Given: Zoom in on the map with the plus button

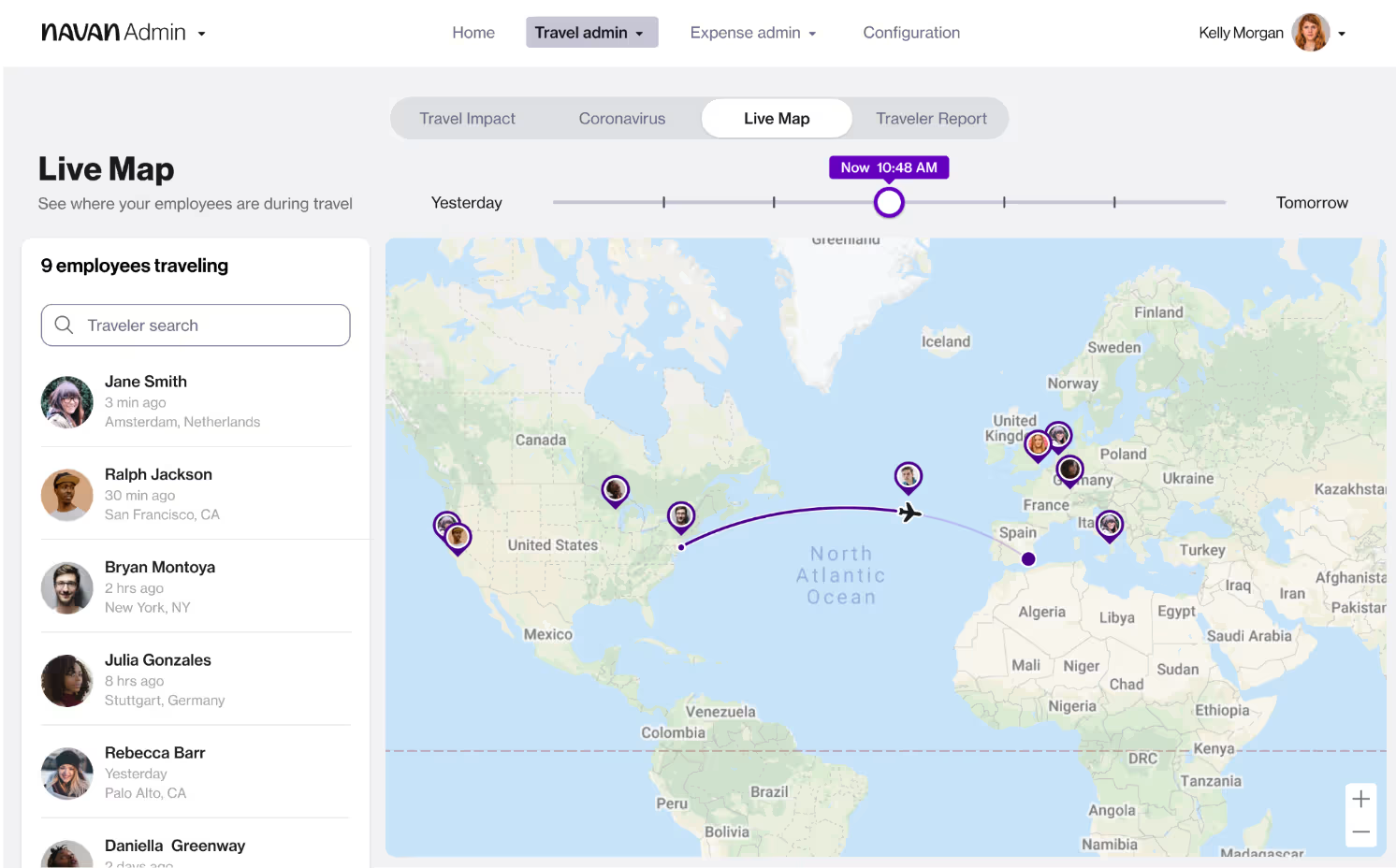Looking at the screenshot, I should click(1360, 798).
